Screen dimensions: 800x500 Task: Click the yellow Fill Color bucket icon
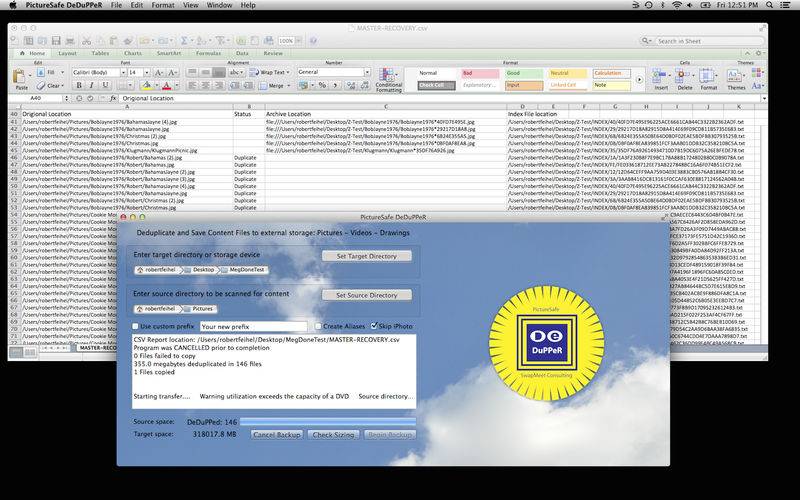coord(146,85)
